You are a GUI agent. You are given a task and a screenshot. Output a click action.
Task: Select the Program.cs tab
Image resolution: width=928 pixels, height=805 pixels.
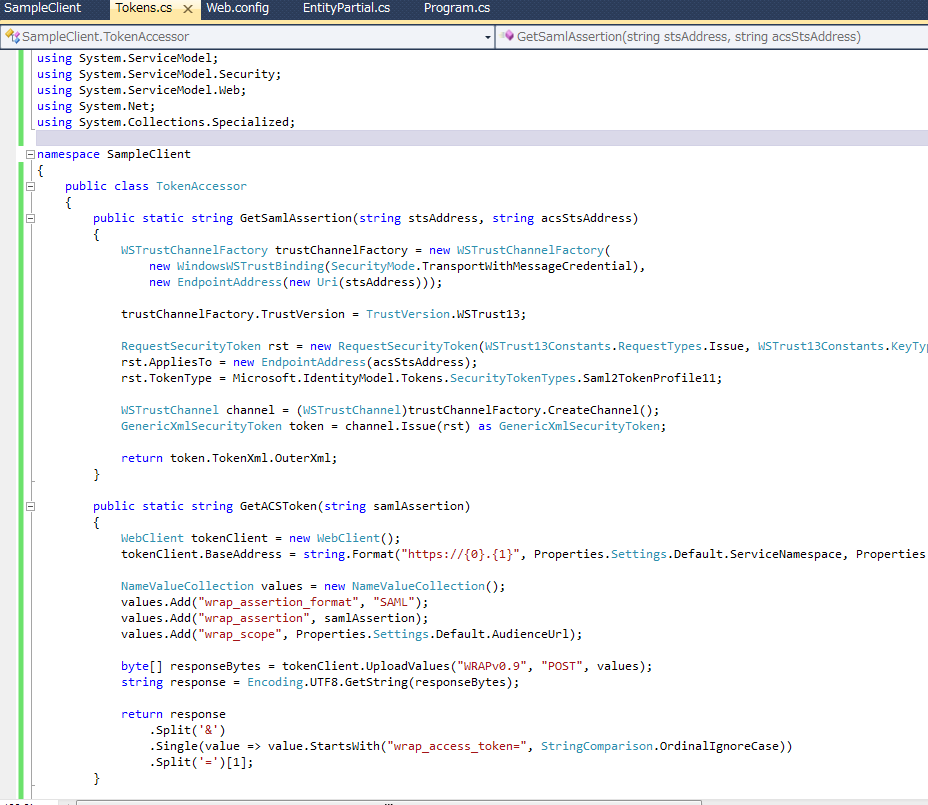(456, 8)
